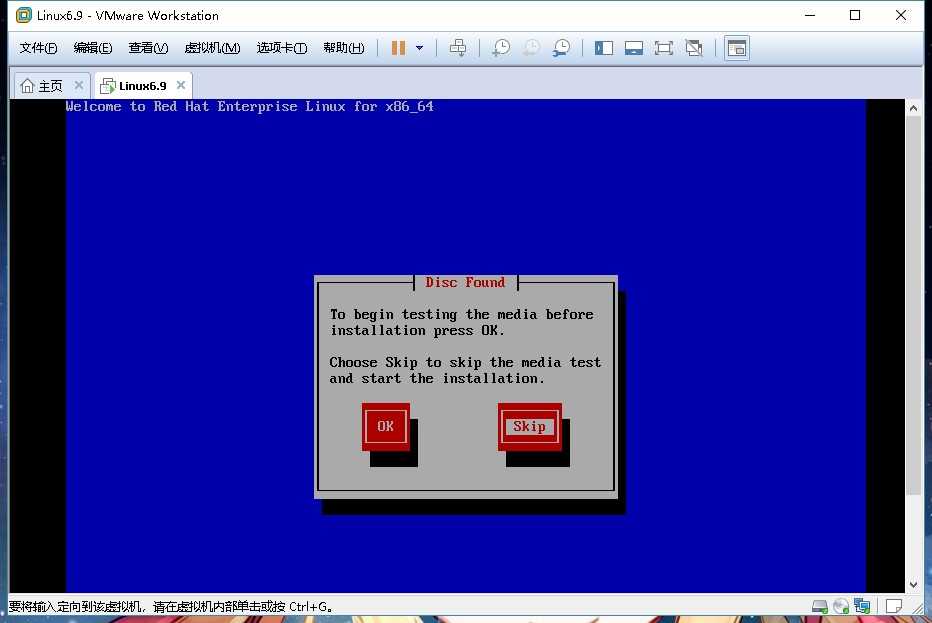Open the snapshot manager
Screen dimensions: 932x623
[x=561, y=48]
